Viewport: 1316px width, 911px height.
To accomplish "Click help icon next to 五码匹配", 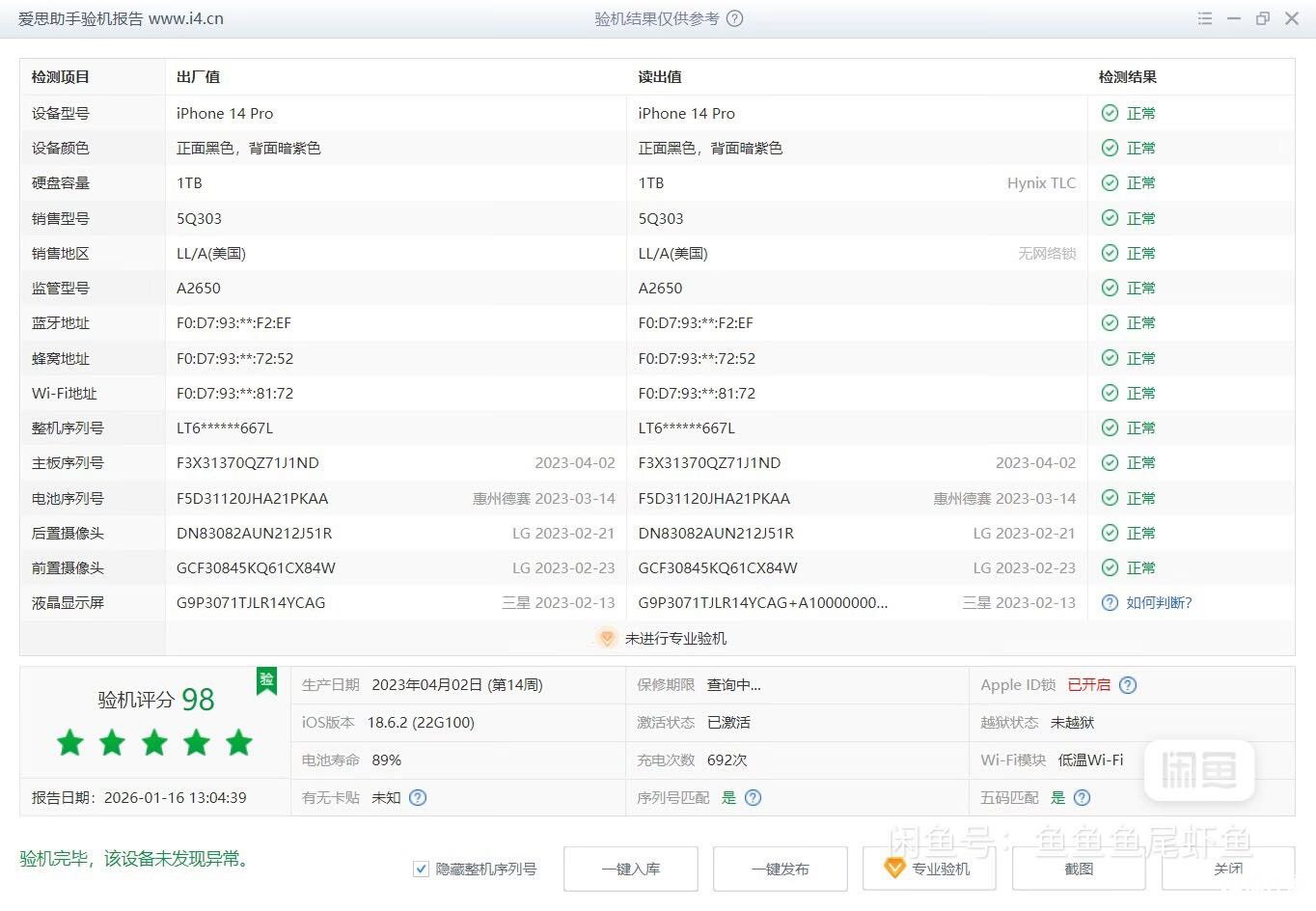I will click(x=1083, y=798).
